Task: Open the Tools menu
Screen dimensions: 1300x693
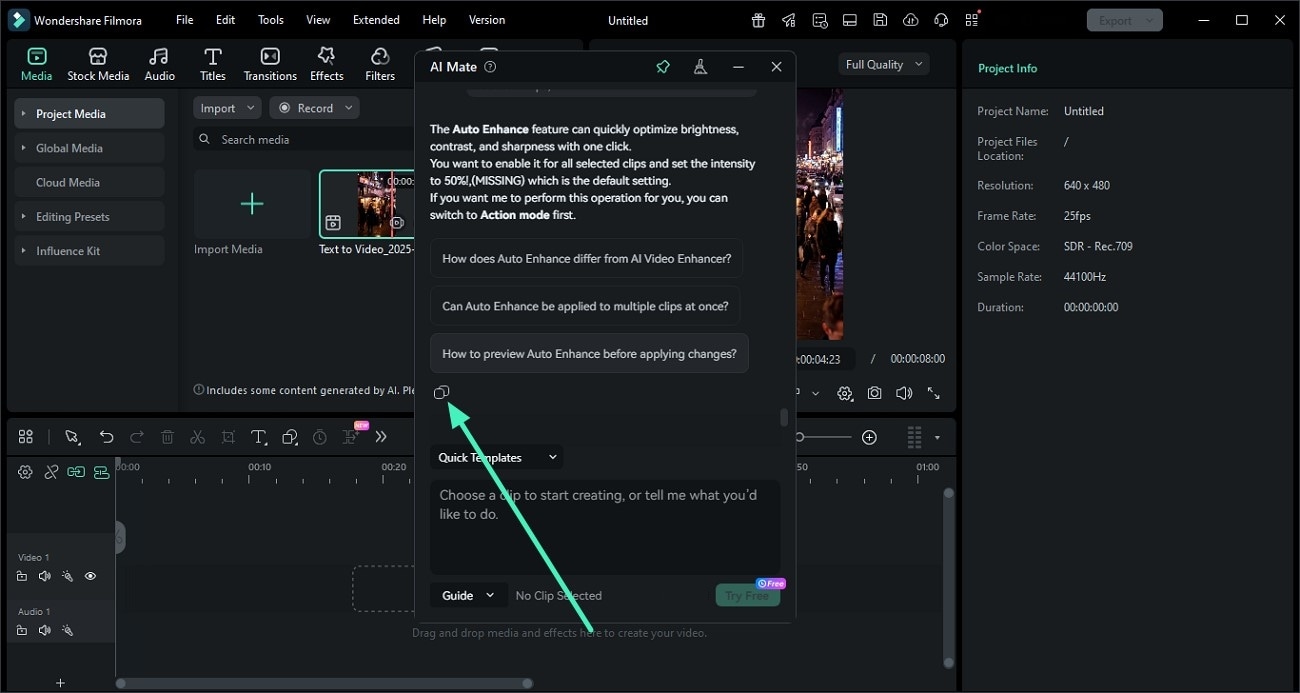Action: click(x=271, y=20)
